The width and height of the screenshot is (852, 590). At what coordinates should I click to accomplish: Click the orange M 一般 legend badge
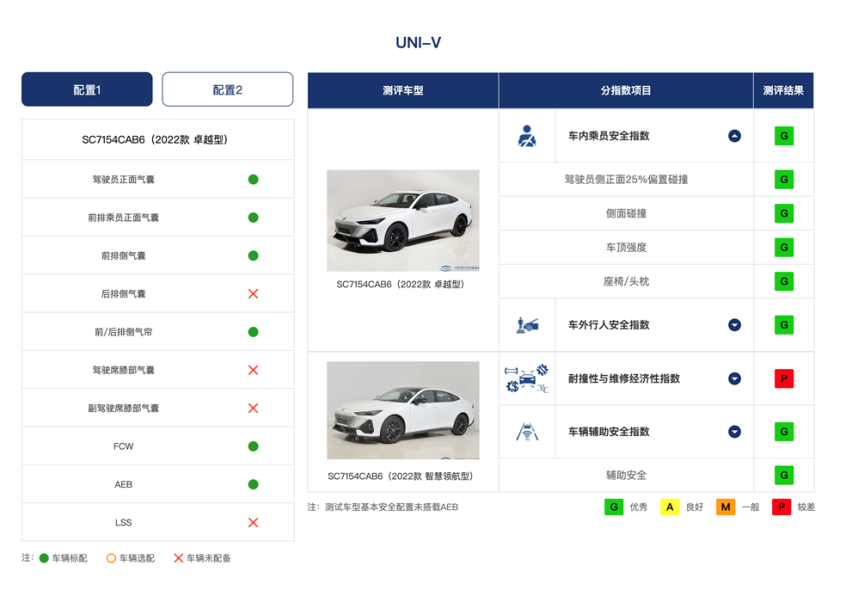726,507
